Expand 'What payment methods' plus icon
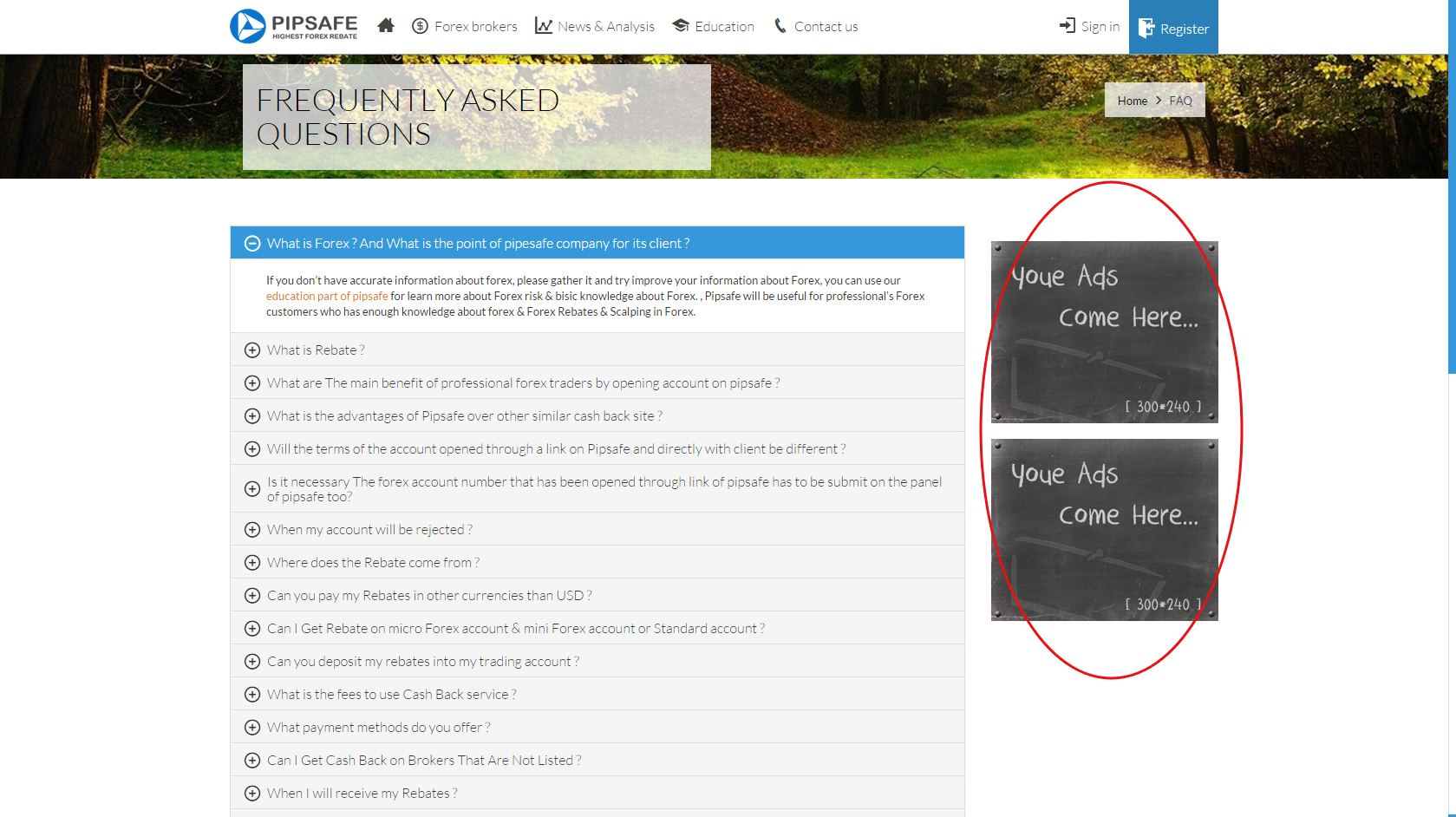 point(252,728)
